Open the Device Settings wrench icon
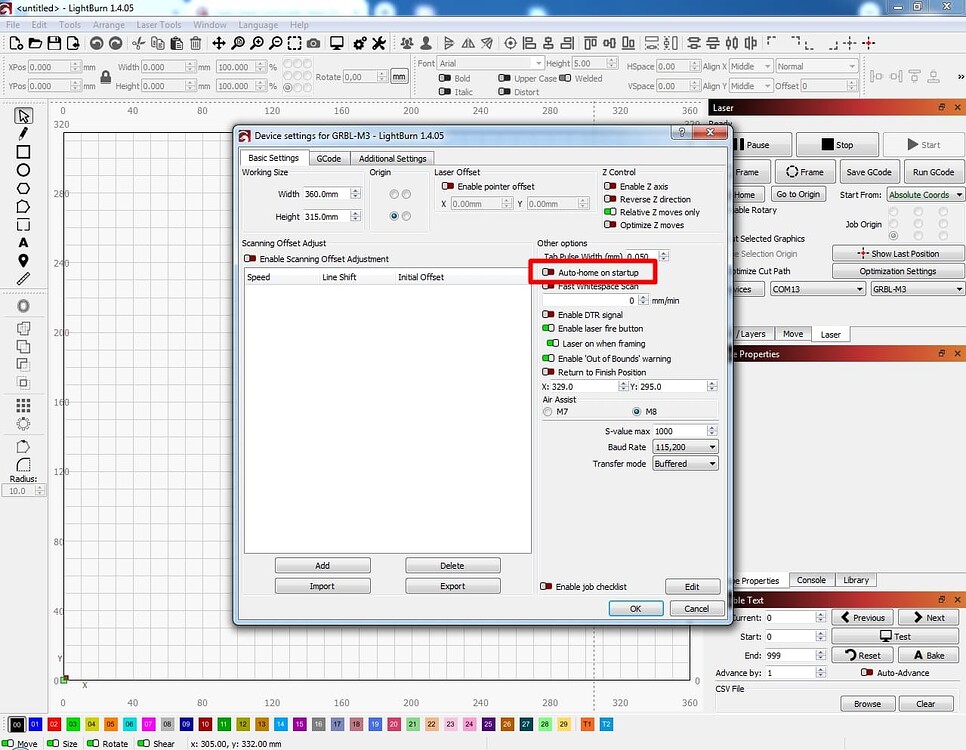966x750 pixels. (377, 44)
